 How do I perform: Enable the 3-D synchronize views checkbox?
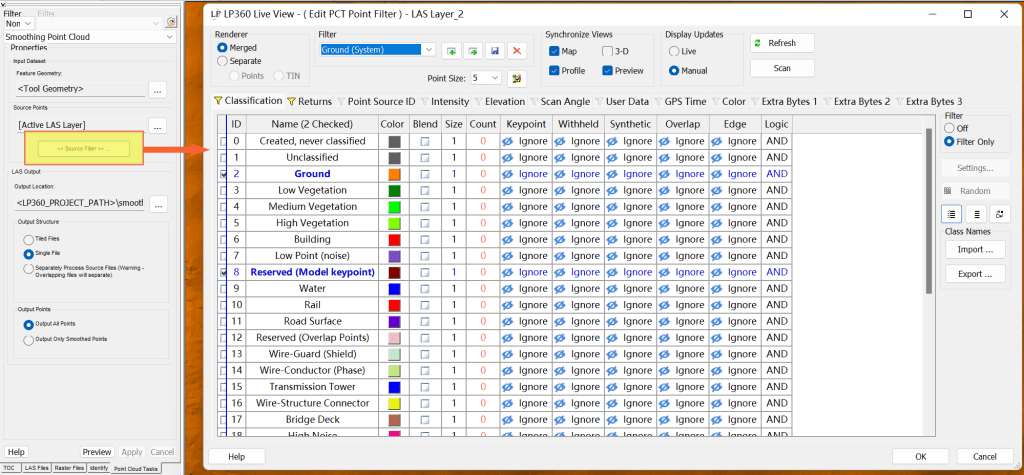[608, 51]
